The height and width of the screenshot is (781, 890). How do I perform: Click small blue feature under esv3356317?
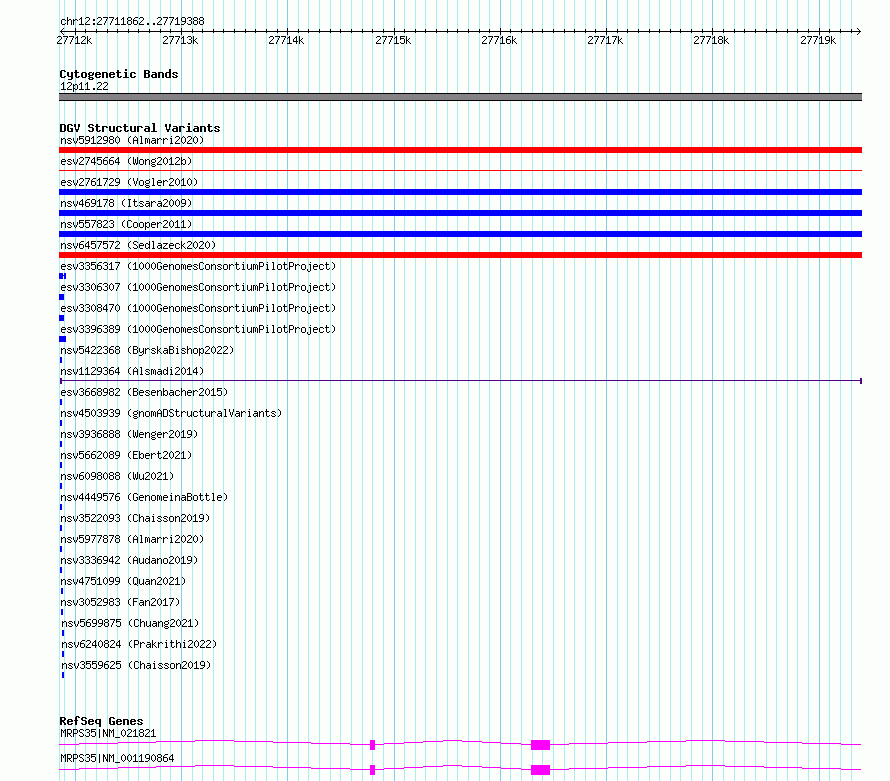coord(62,276)
